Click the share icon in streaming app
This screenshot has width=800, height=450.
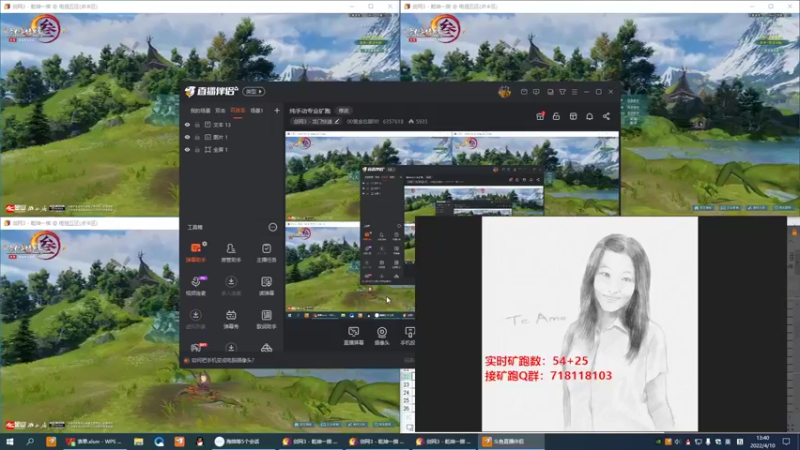[x=606, y=116]
